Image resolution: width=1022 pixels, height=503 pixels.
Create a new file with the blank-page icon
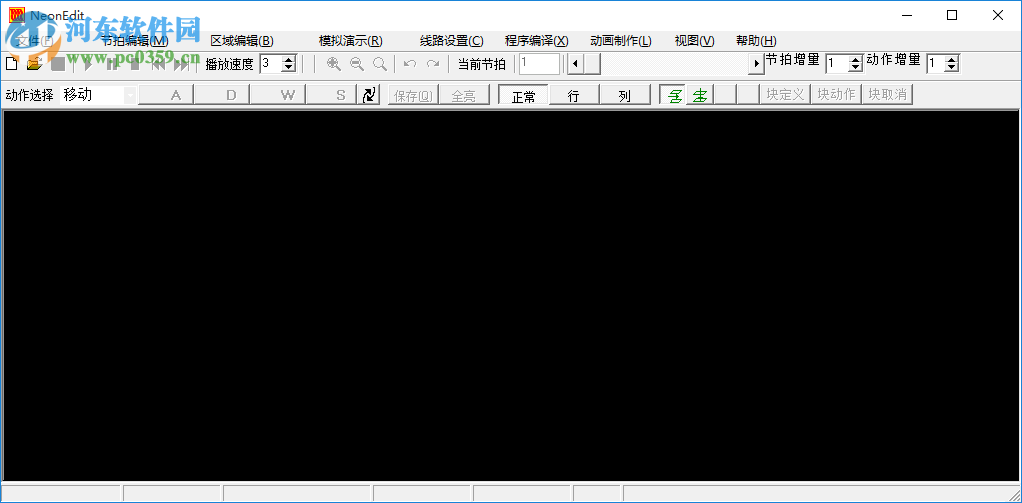coord(11,64)
